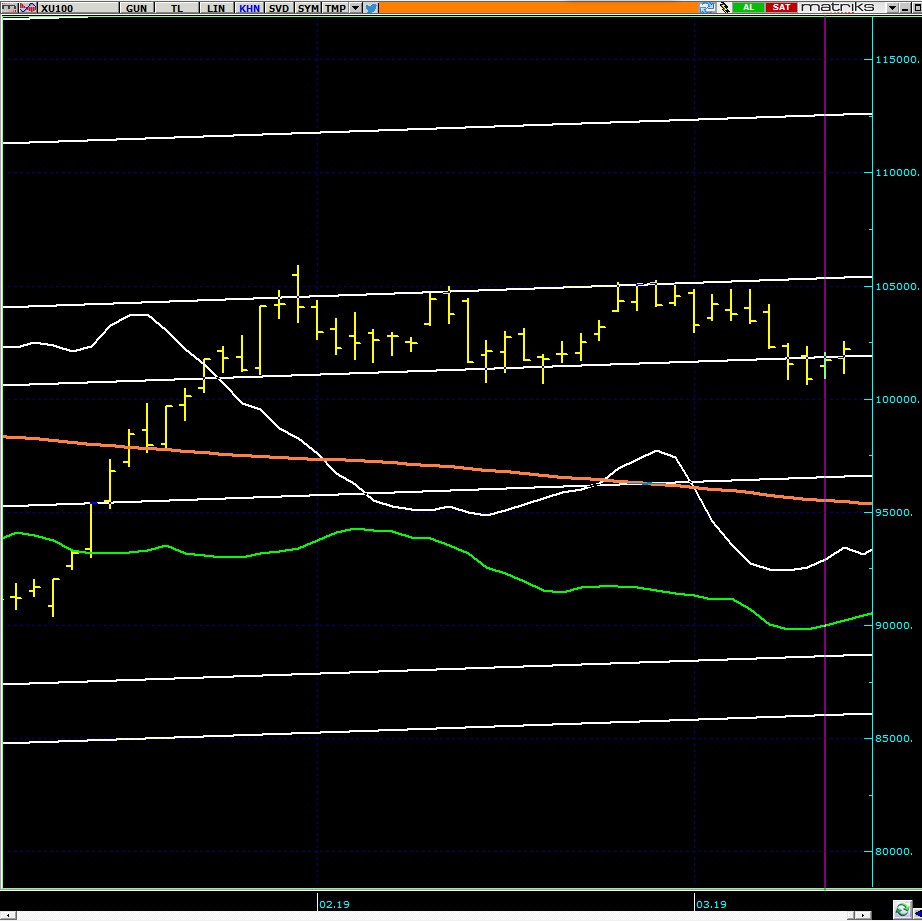Click the SVD button
This screenshot has width=922, height=921.
pyautogui.click(x=279, y=8)
